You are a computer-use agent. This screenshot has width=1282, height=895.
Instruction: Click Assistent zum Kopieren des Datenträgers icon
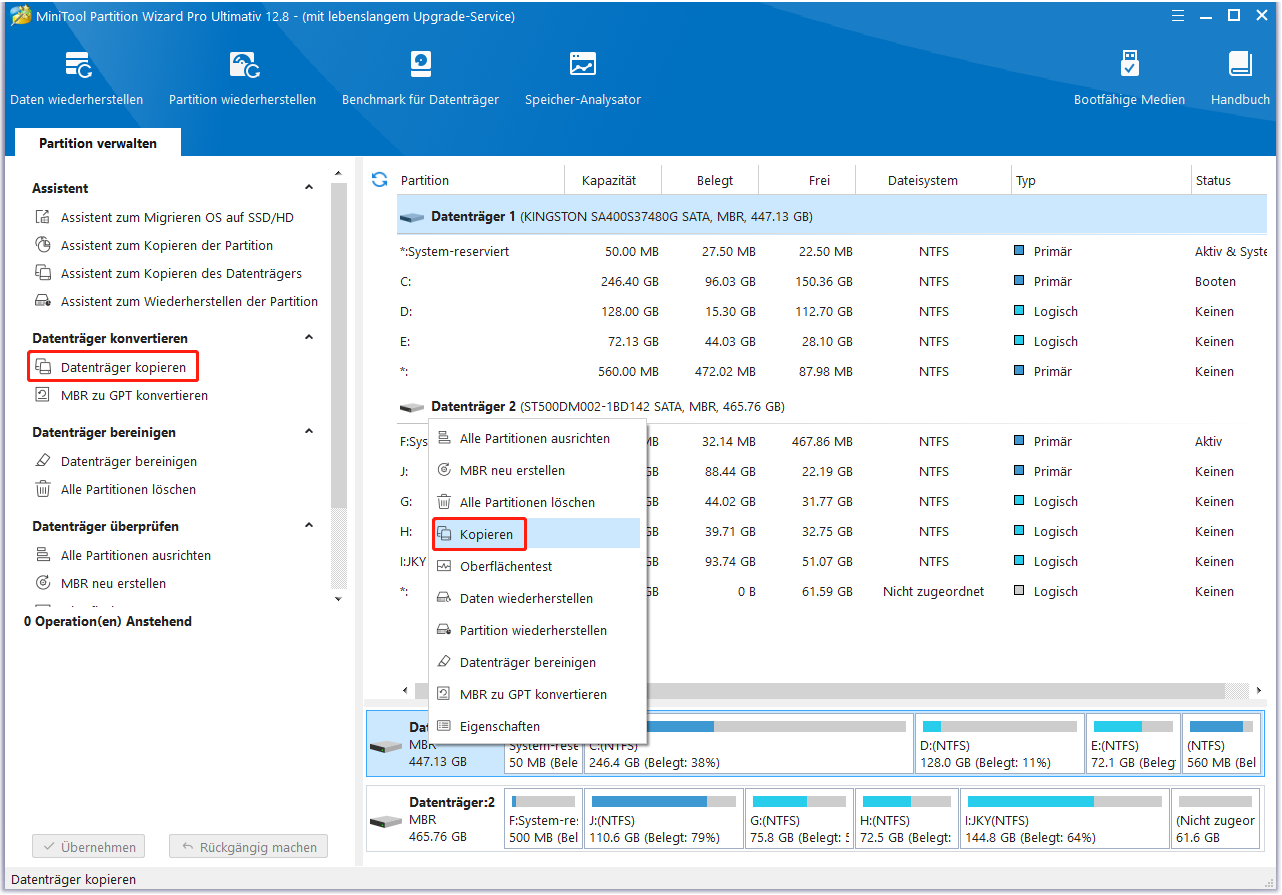pyautogui.click(x=43, y=273)
